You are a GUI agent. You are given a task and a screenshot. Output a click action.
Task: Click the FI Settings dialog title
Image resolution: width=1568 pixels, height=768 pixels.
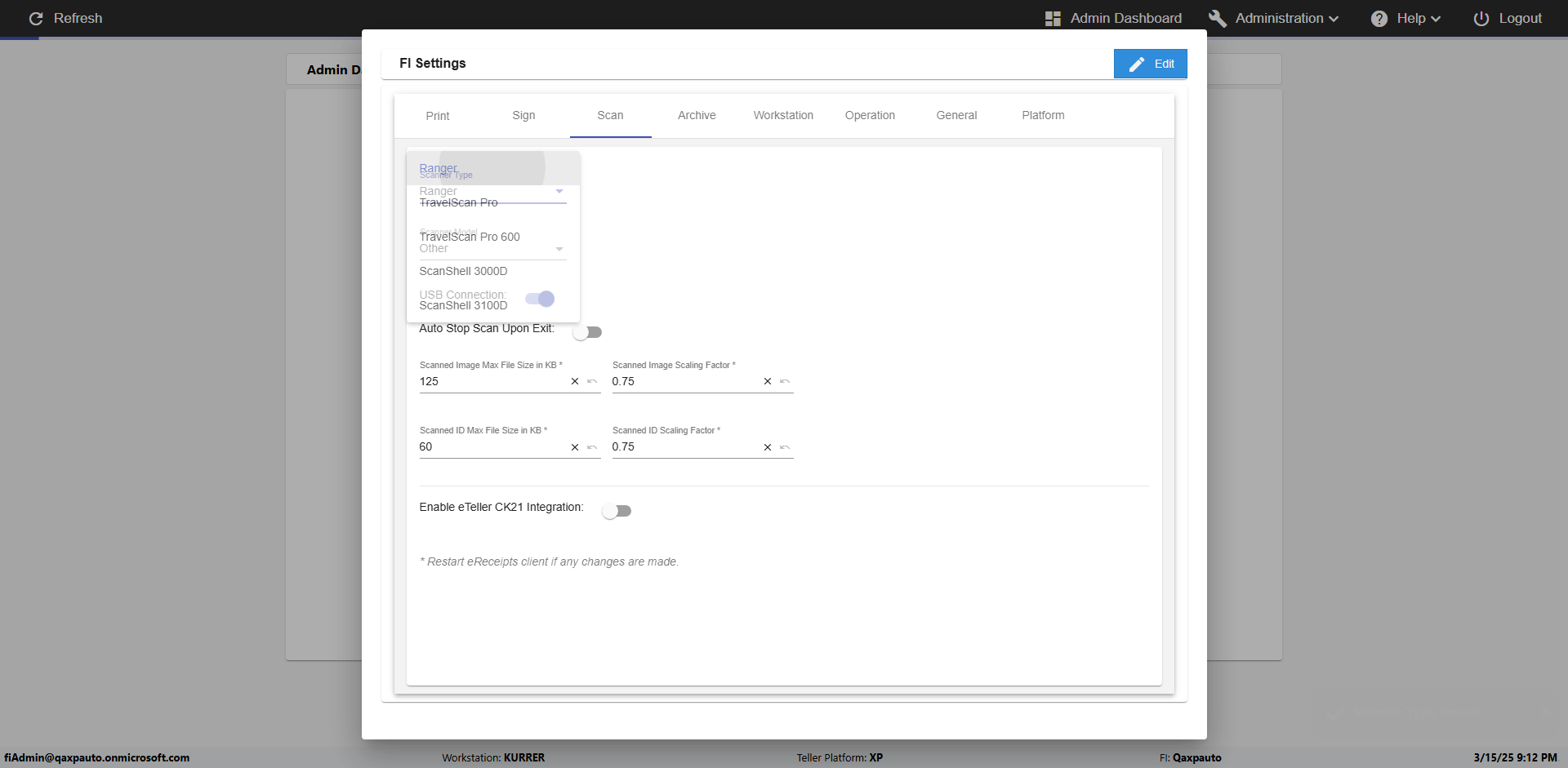[x=433, y=64]
